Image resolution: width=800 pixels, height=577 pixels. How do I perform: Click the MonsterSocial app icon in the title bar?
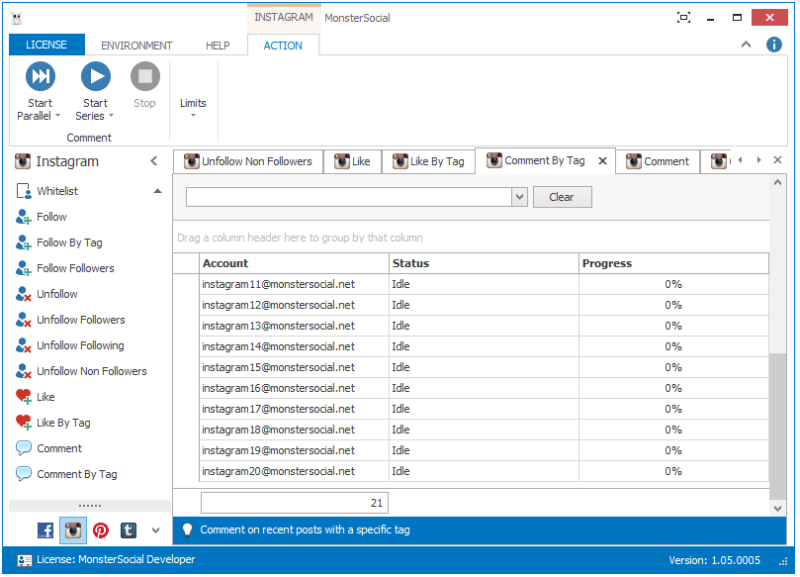[17, 18]
